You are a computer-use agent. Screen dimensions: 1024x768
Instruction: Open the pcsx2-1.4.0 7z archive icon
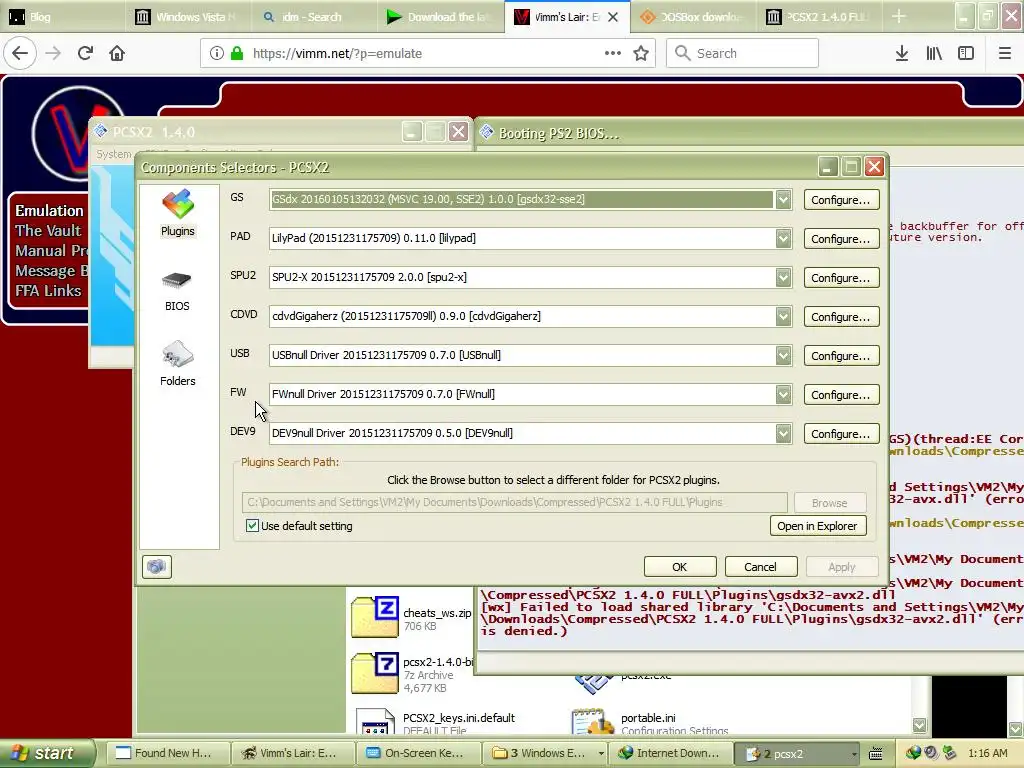pos(375,673)
